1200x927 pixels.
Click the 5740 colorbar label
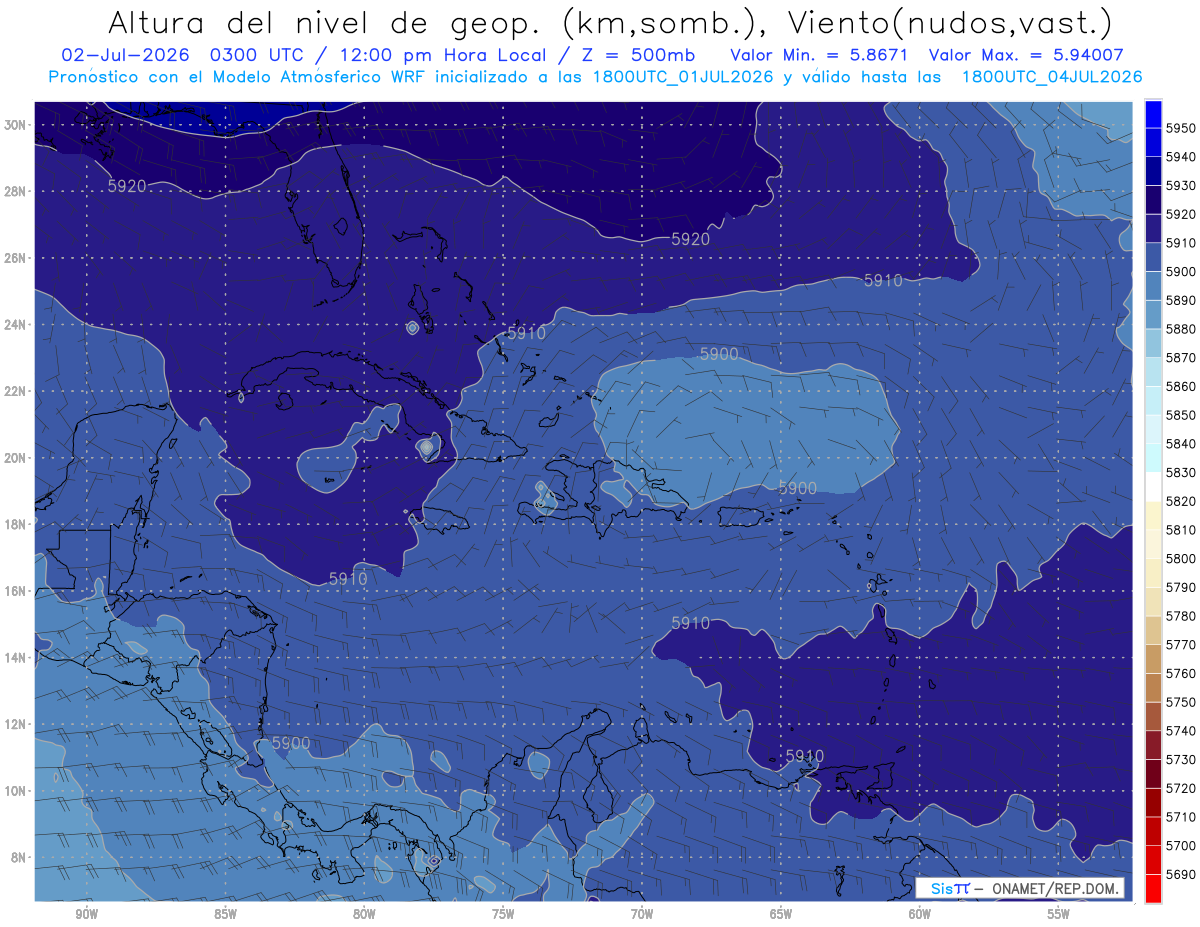click(1181, 731)
